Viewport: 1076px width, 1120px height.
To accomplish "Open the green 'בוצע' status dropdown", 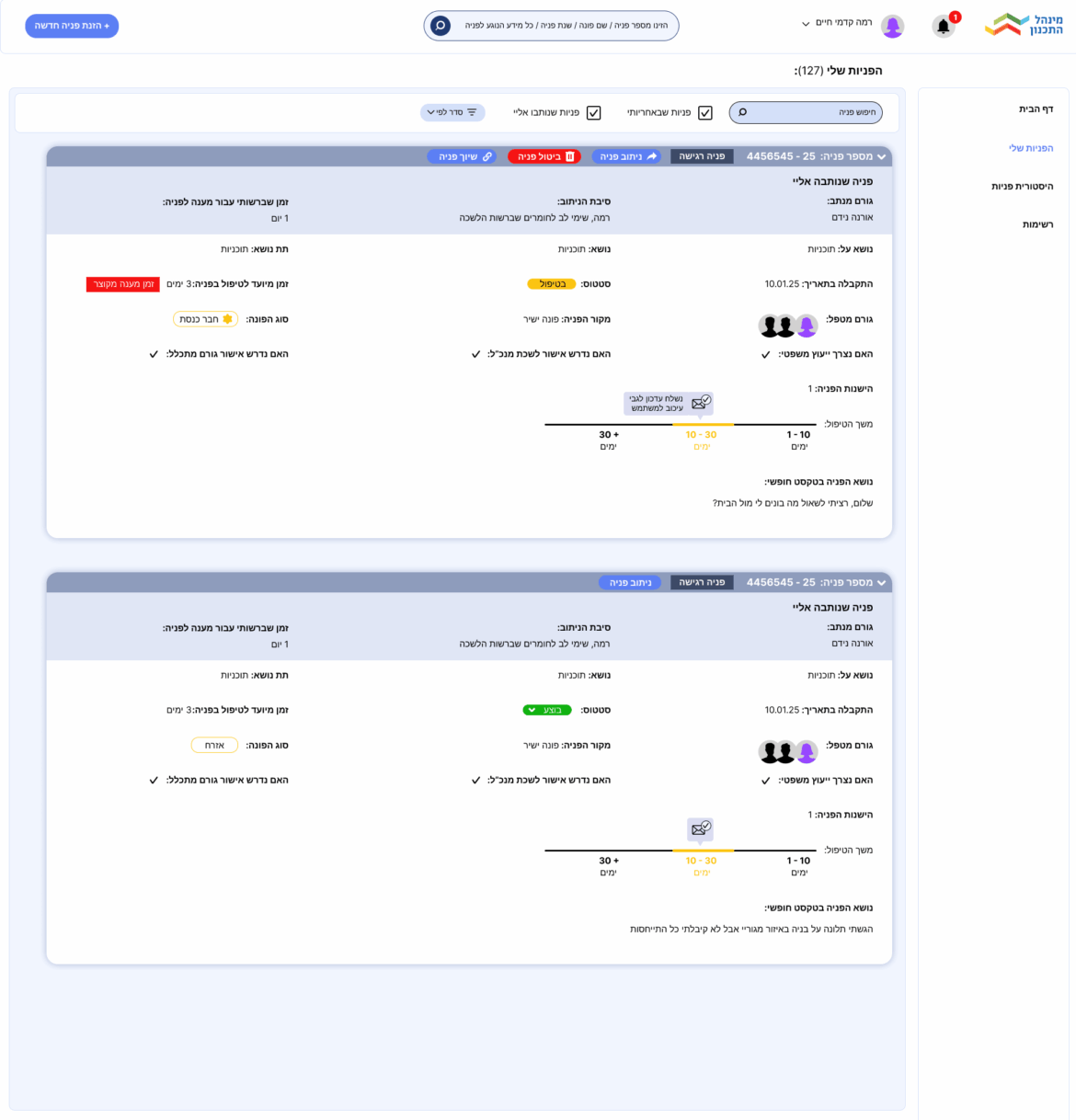I will coord(546,710).
